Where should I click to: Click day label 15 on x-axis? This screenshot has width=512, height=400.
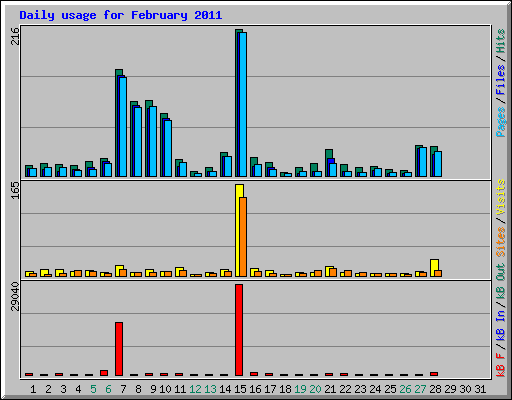240,389
